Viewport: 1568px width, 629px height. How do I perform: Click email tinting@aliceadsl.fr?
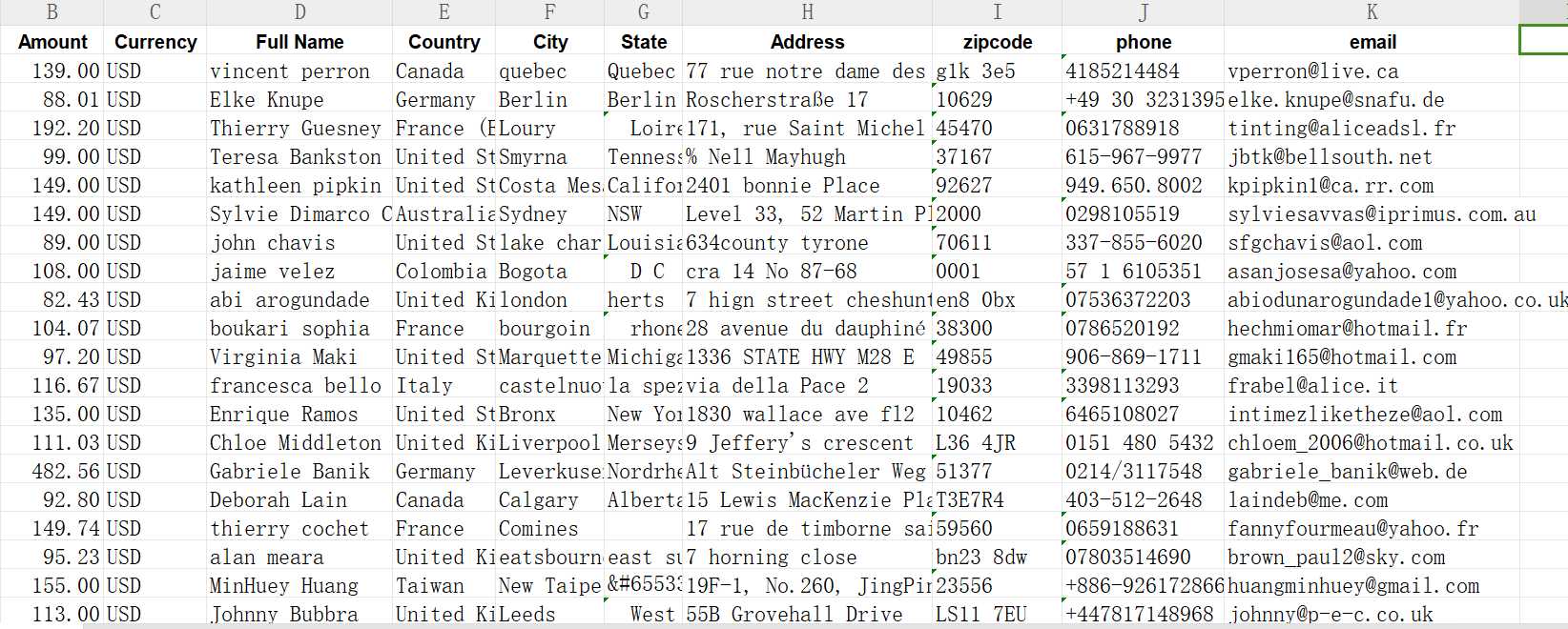point(1372,128)
